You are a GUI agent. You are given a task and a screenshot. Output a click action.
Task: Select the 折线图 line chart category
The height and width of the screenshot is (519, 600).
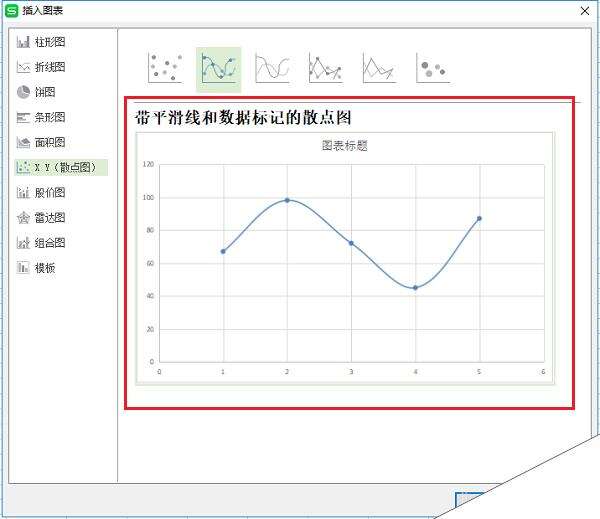click(x=41, y=67)
